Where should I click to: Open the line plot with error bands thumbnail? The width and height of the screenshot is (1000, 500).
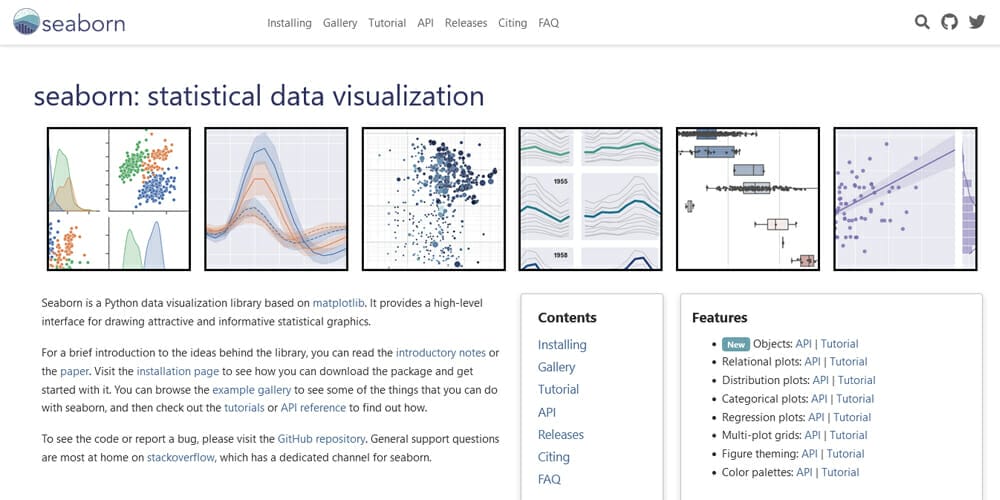point(276,199)
